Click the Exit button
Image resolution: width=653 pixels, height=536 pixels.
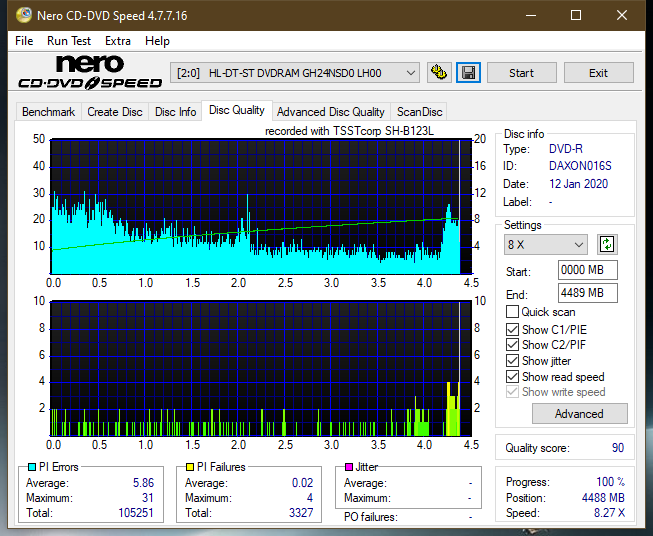click(598, 73)
